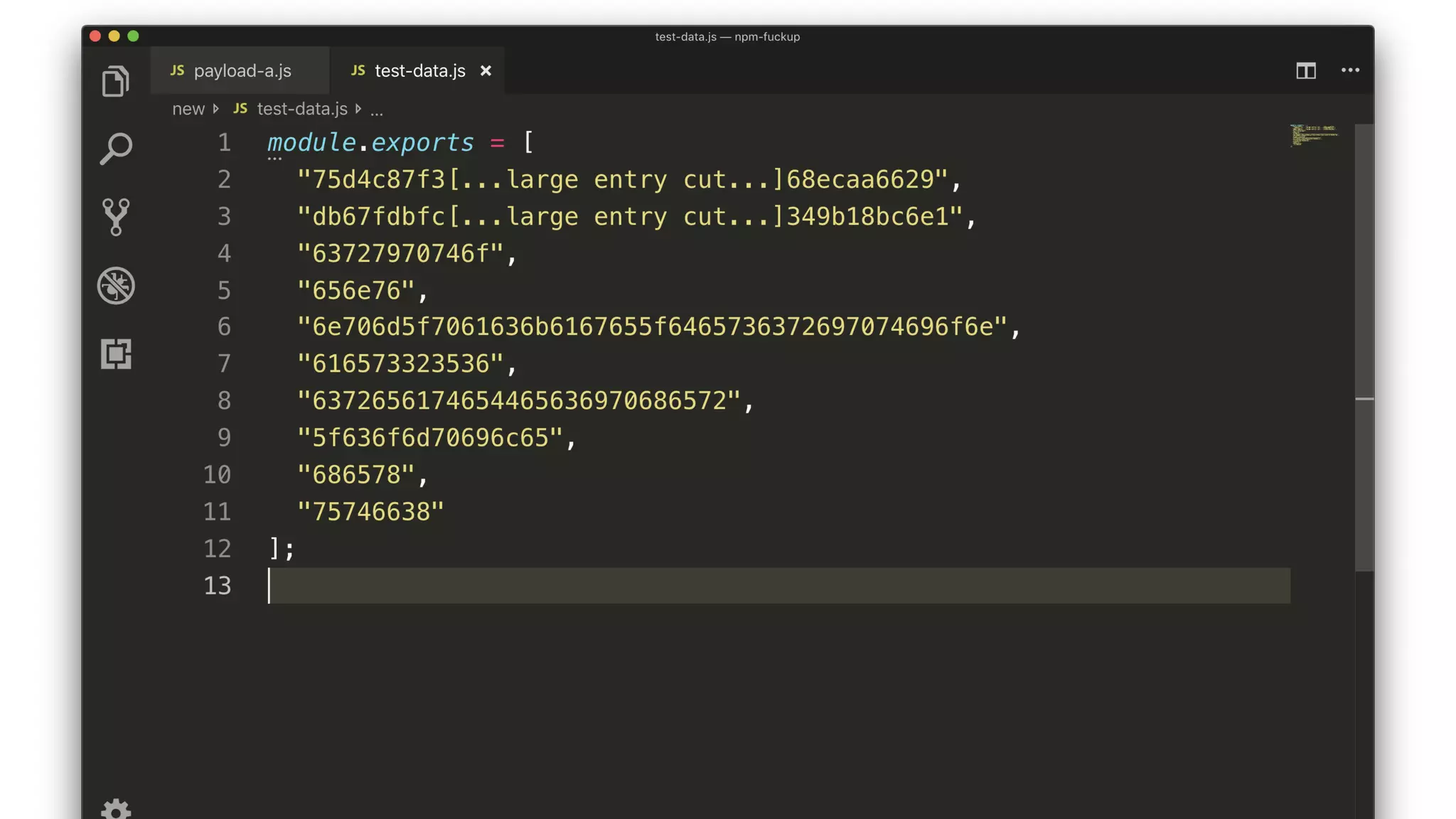This screenshot has width=1456, height=819.
Task: Open the Debug view in activity bar
Action: click(x=115, y=286)
